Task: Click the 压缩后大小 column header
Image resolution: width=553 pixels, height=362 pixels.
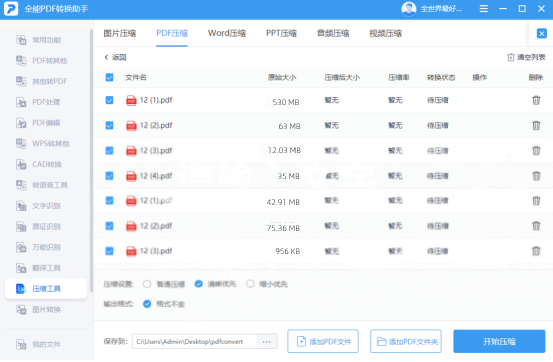Action: 342,77
